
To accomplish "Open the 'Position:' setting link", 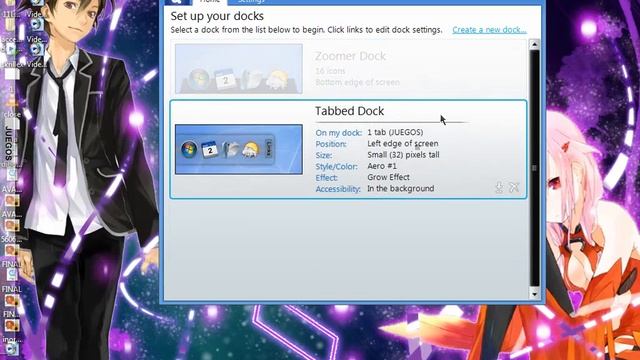I will (x=331, y=144).
